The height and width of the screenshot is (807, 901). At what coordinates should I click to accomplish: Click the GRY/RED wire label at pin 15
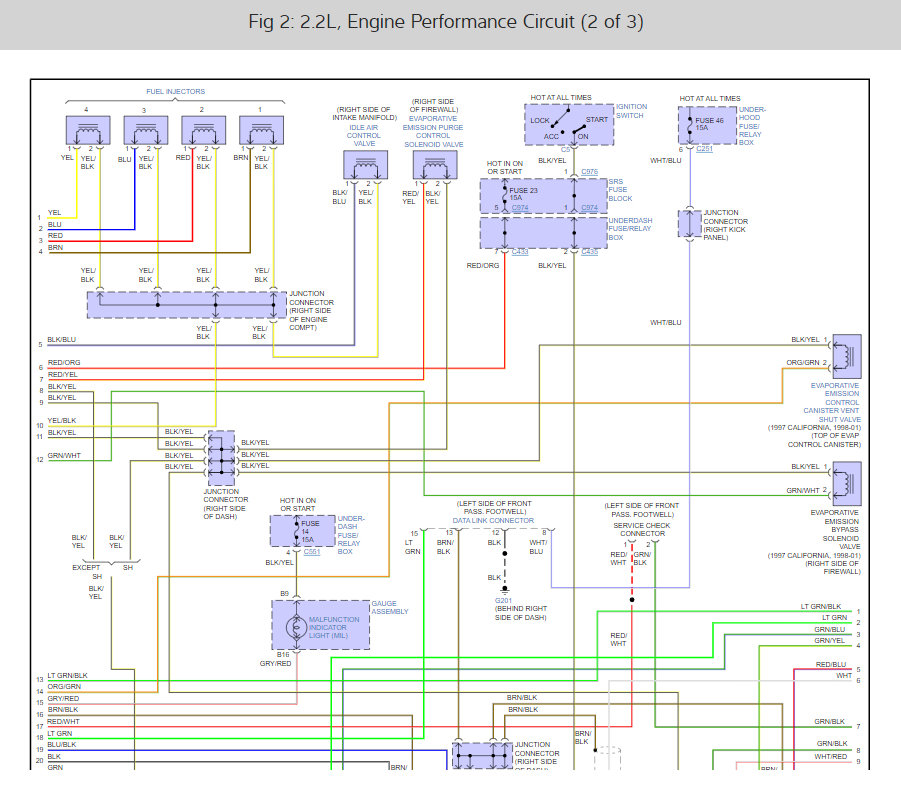[63, 698]
